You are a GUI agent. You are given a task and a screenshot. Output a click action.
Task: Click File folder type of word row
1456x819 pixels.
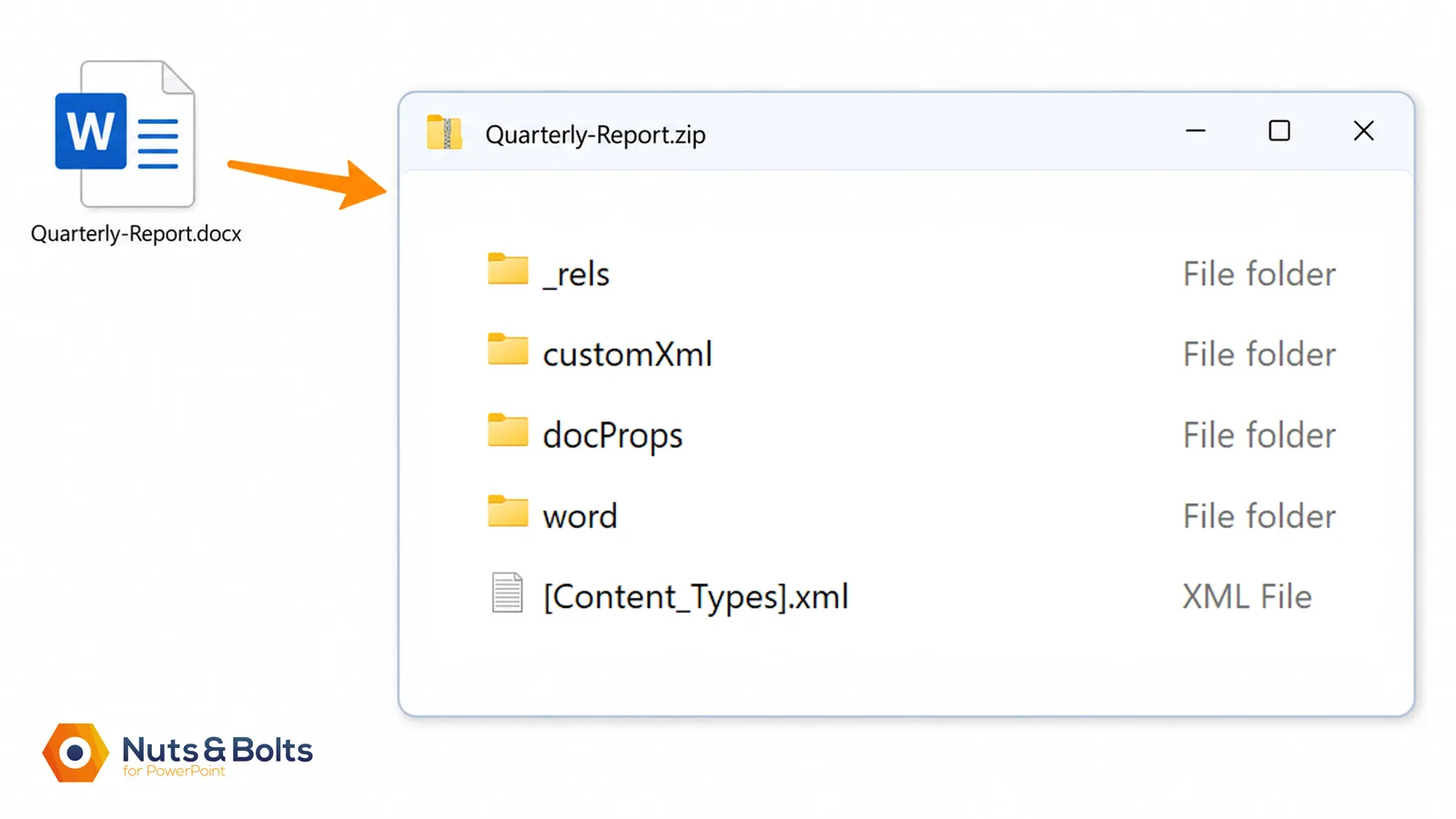pyautogui.click(x=1259, y=516)
